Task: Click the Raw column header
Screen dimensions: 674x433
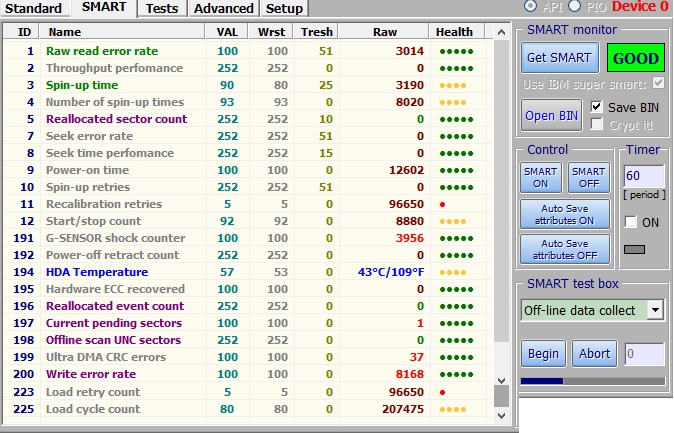Action: coord(384,32)
